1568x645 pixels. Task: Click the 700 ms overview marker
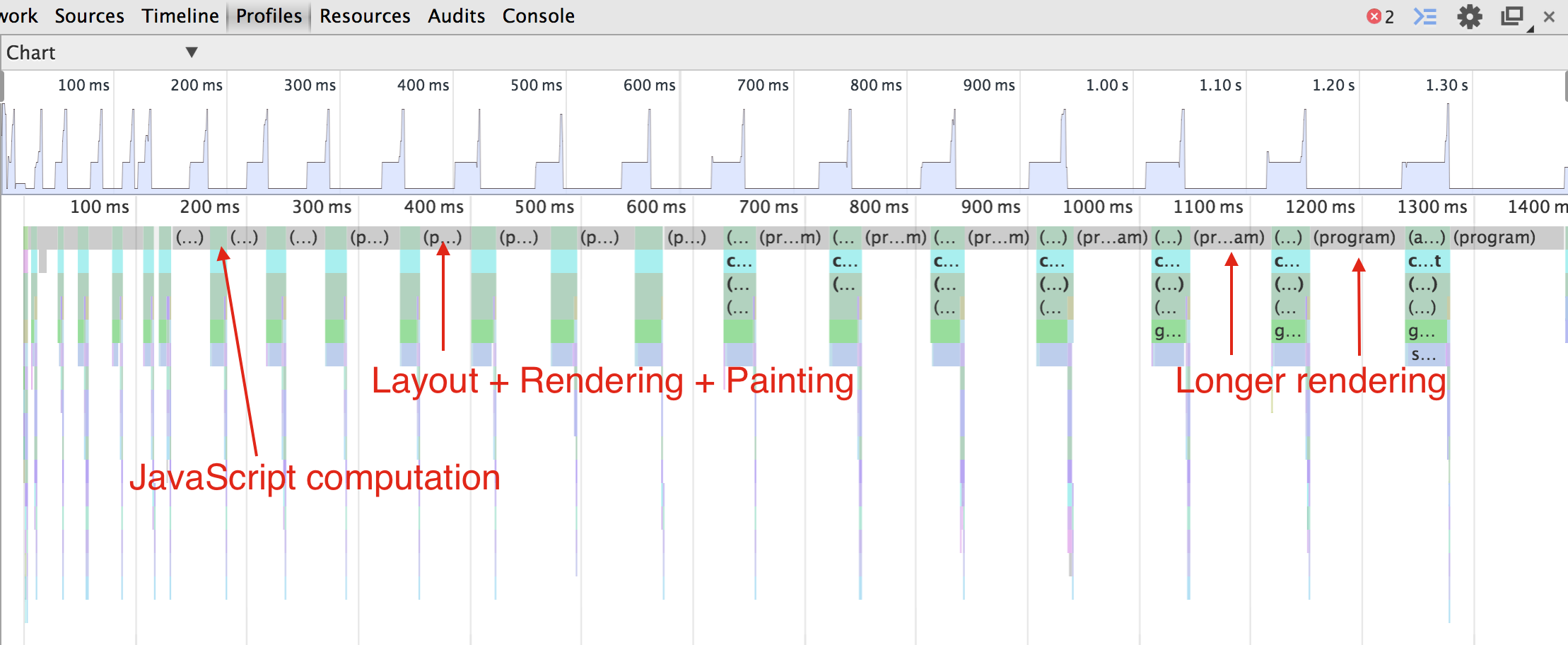pos(762,86)
